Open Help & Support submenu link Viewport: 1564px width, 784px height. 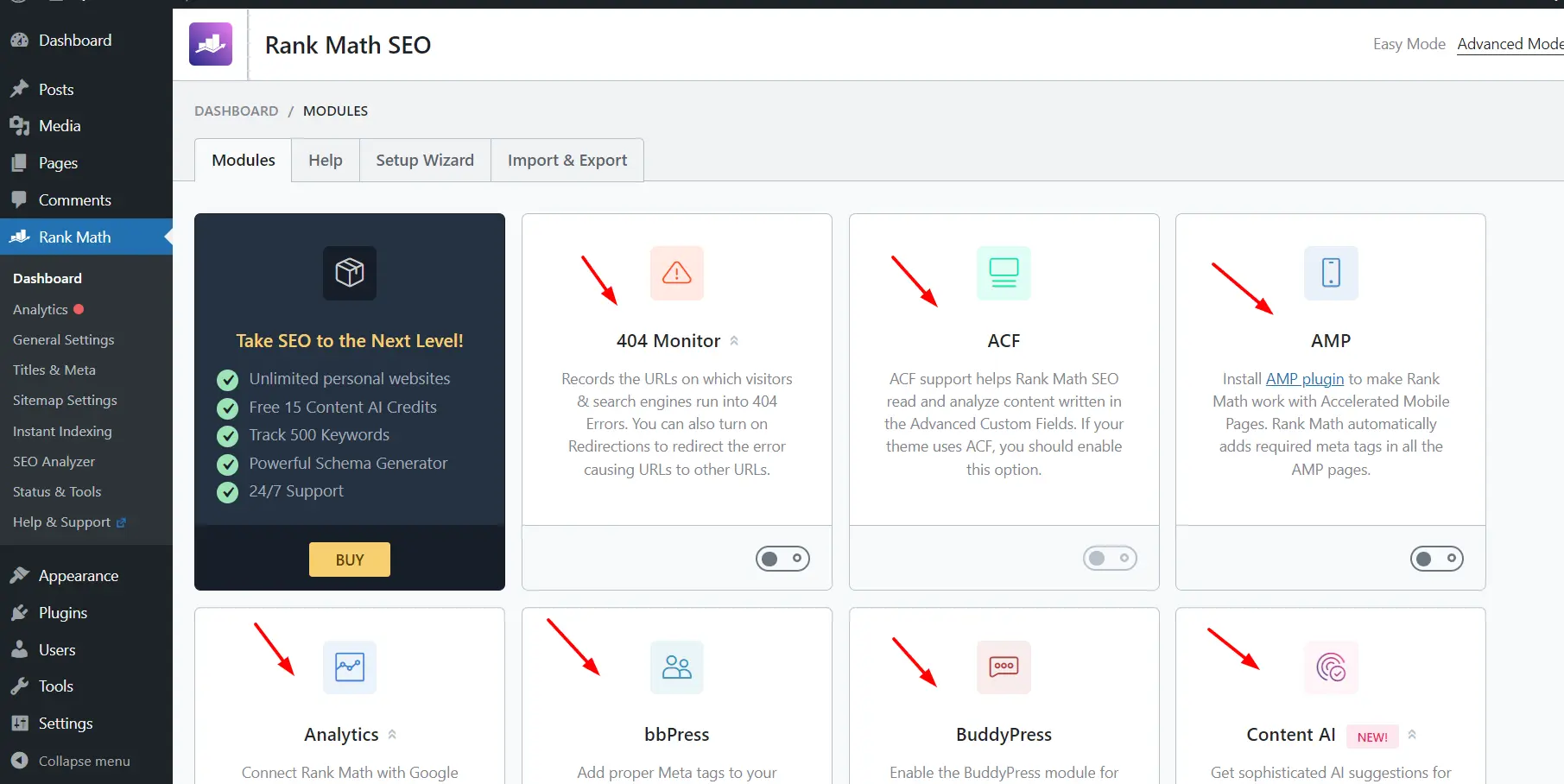[62, 522]
